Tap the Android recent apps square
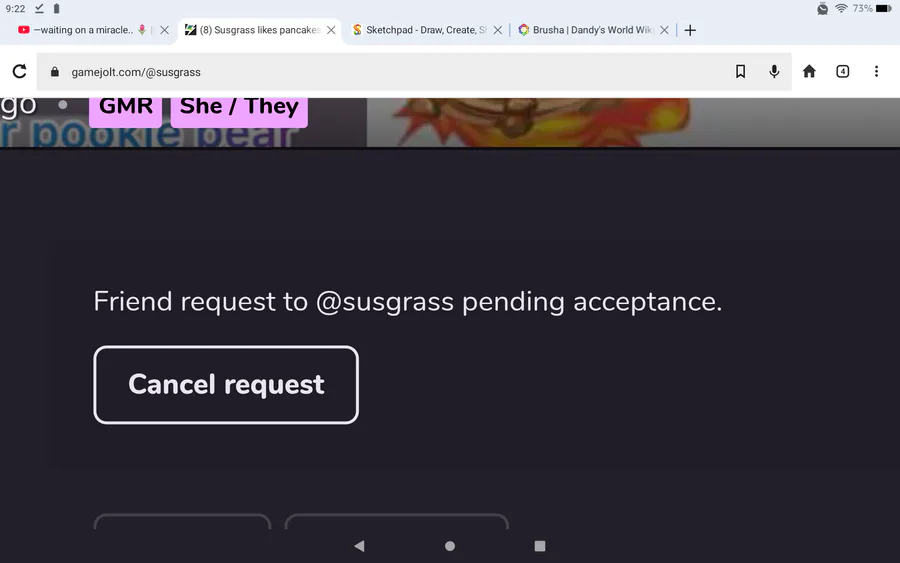The height and width of the screenshot is (563, 900). (x=540, y=546)
